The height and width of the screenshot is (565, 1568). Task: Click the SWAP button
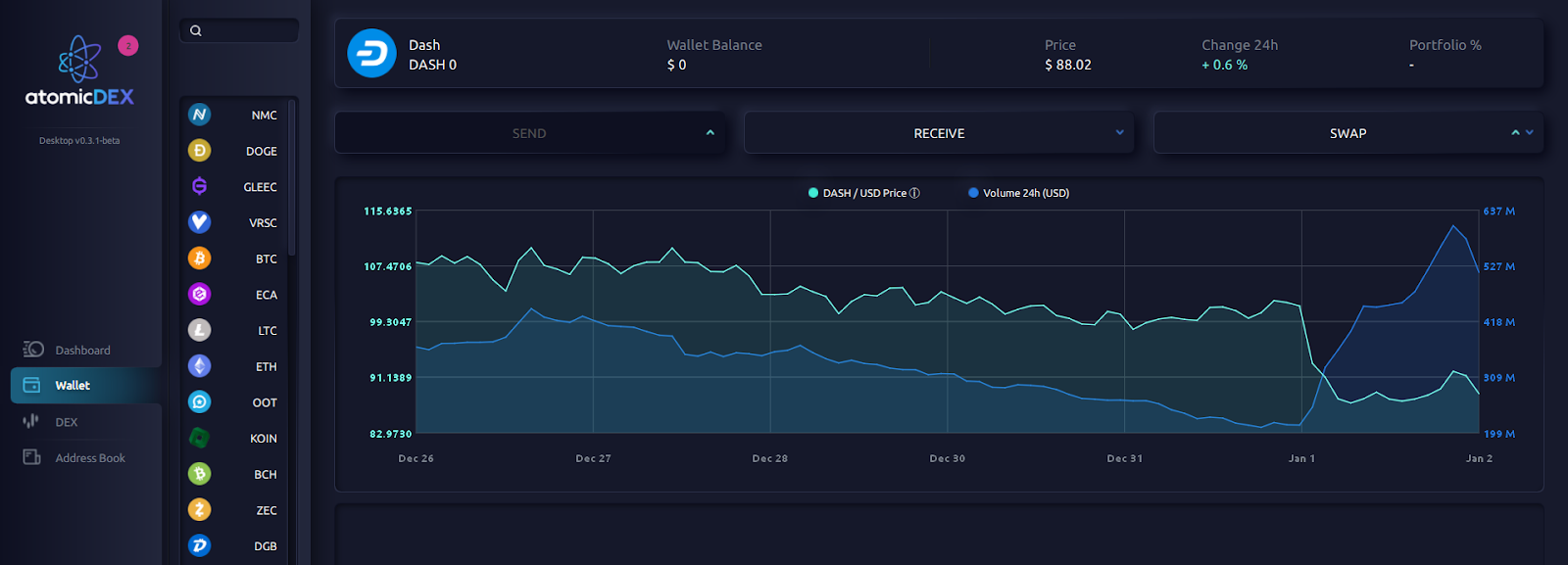[x=1348, y=132]
